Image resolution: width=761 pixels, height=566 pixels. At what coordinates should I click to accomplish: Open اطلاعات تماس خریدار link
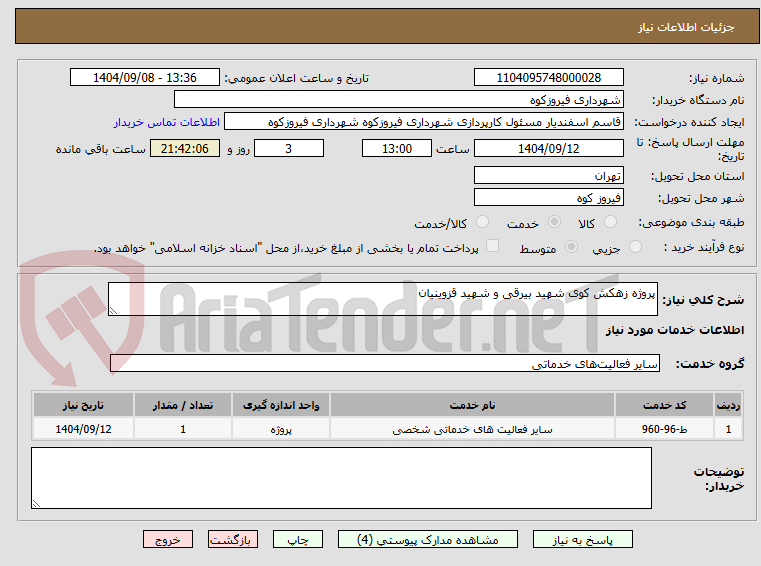(167, 122)
